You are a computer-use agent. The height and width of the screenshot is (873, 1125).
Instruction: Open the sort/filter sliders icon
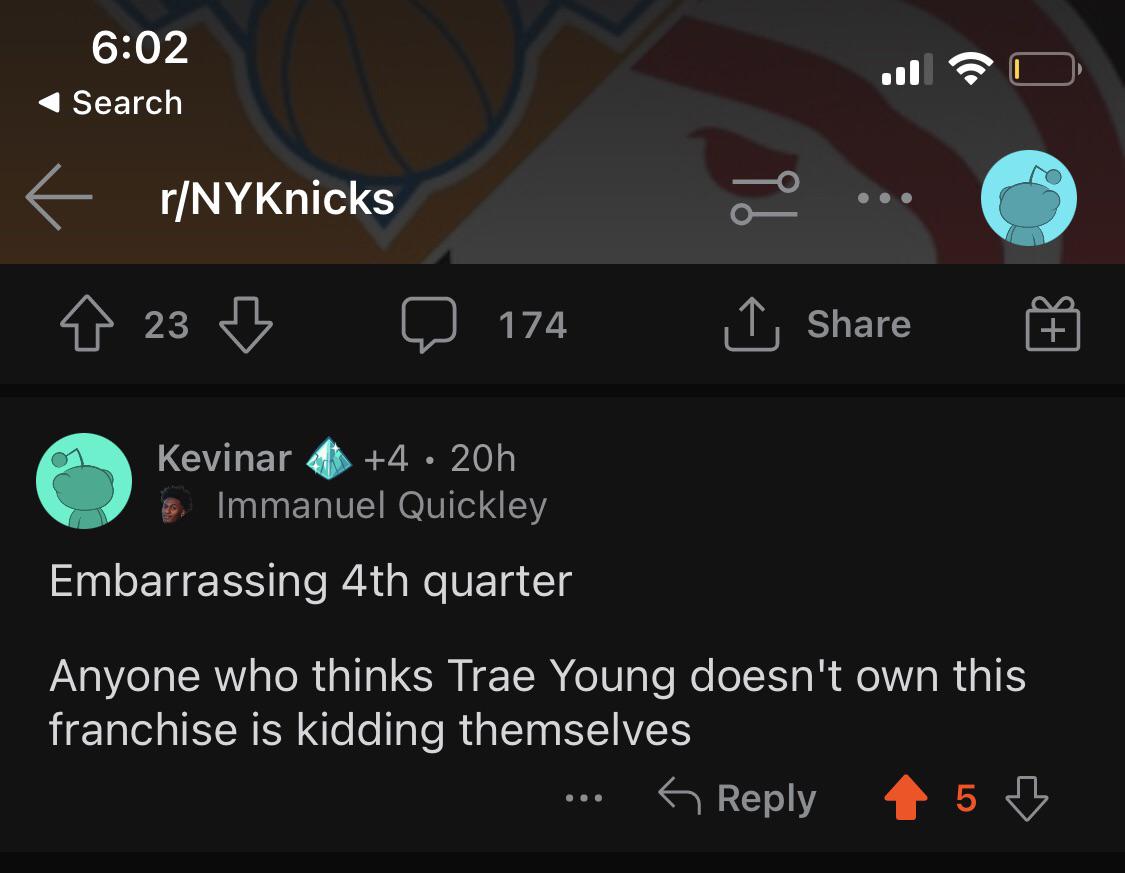tap(765, 198)
